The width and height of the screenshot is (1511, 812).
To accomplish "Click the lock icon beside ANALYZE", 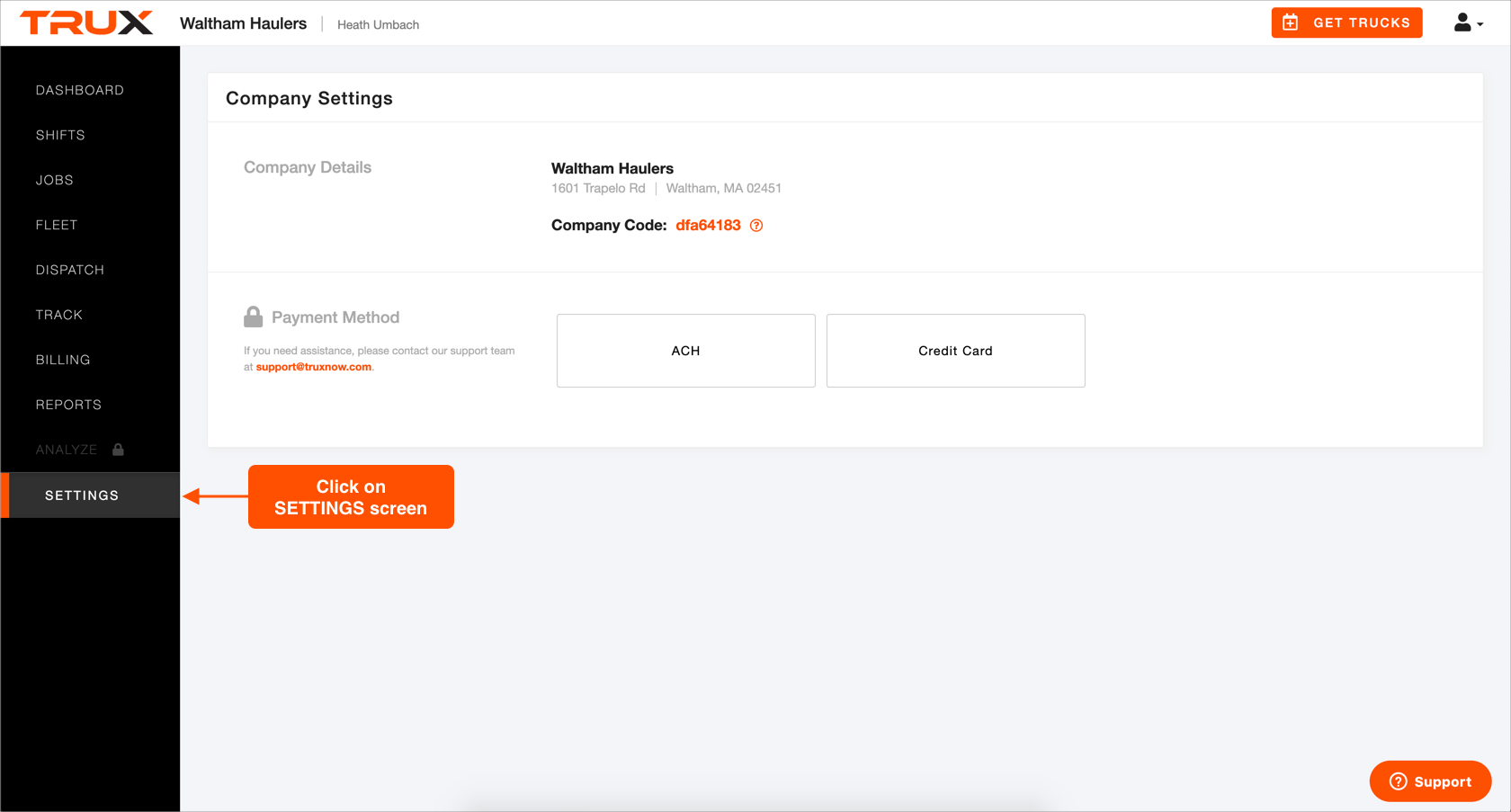I will (118, 450).
